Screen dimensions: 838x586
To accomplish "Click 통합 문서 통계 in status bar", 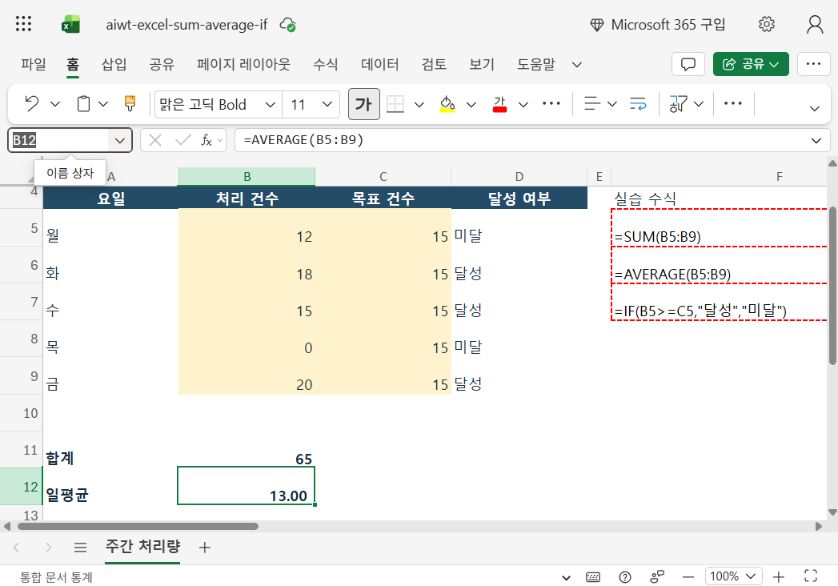I will (56, 577).
